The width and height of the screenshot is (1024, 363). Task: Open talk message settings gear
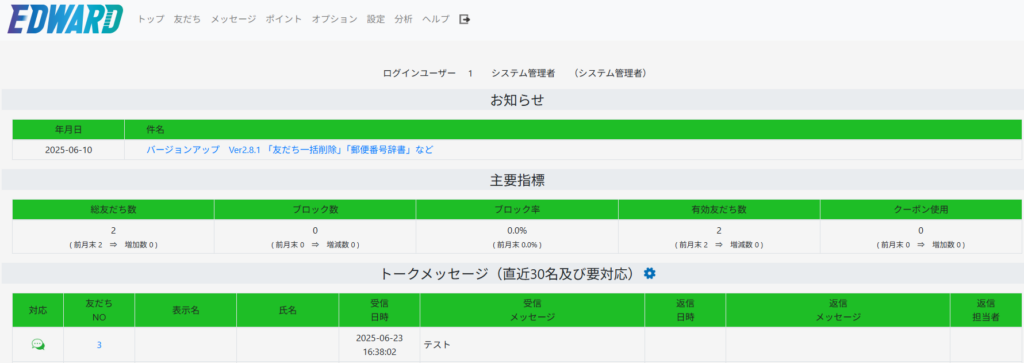(x=649, y=274)
